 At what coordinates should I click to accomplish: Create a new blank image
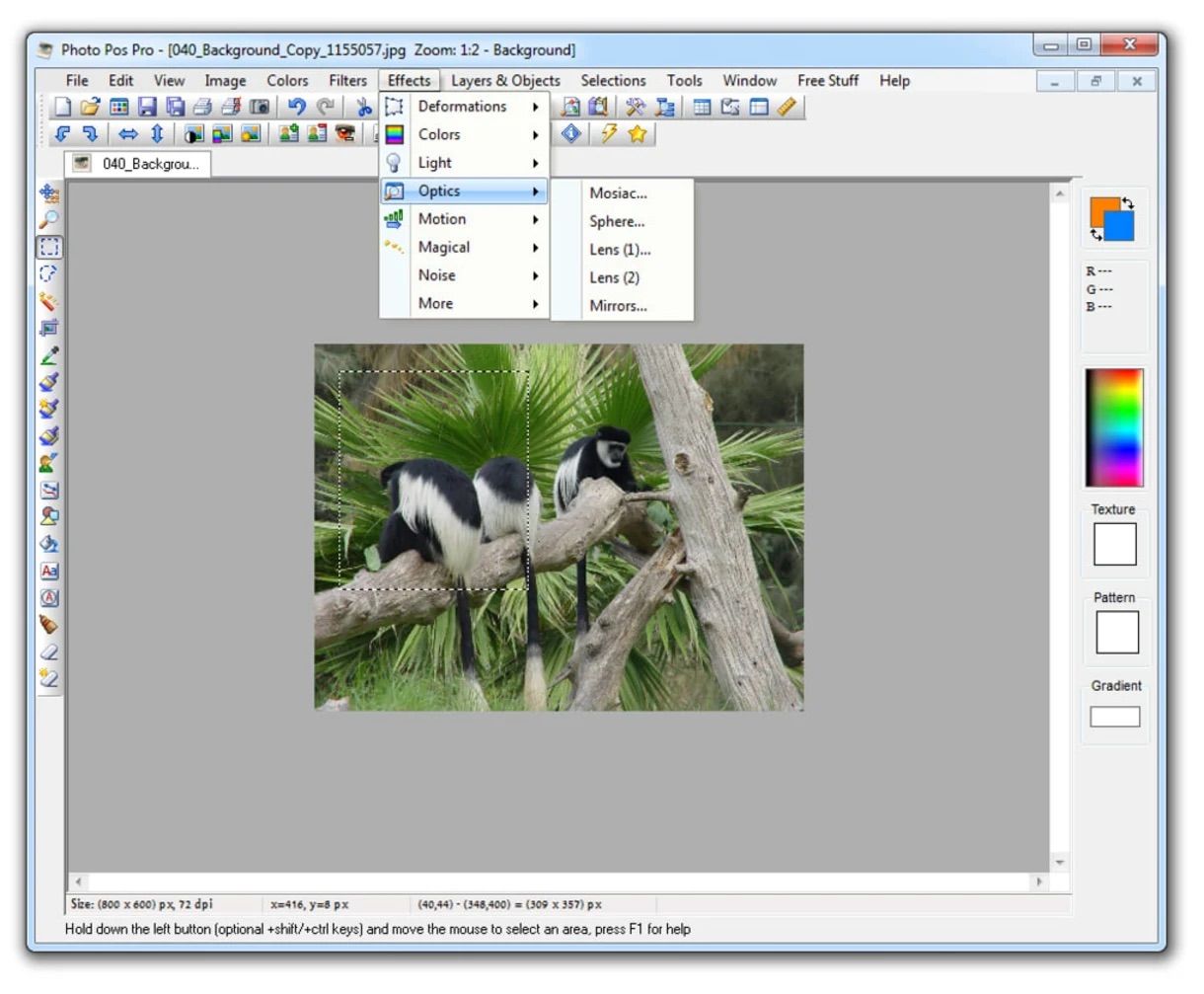coord(64,107)
